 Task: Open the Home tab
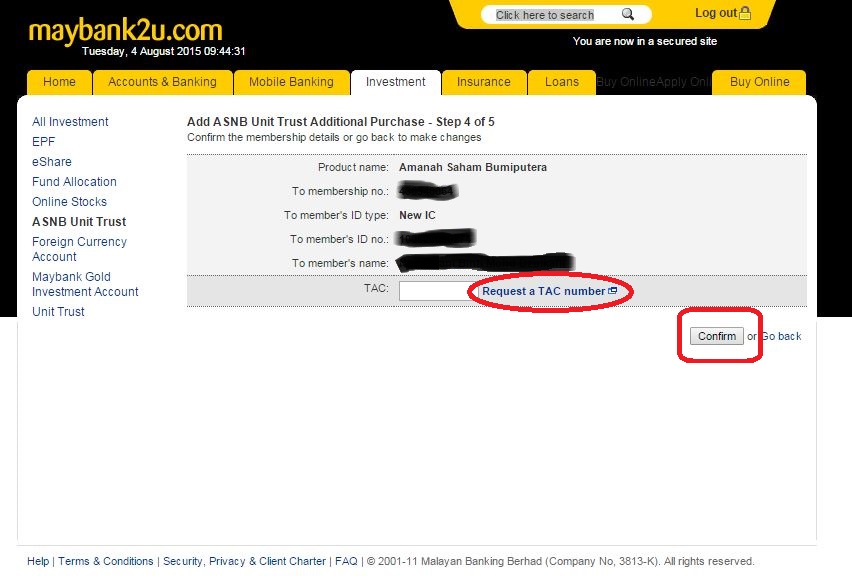point(59,82)
